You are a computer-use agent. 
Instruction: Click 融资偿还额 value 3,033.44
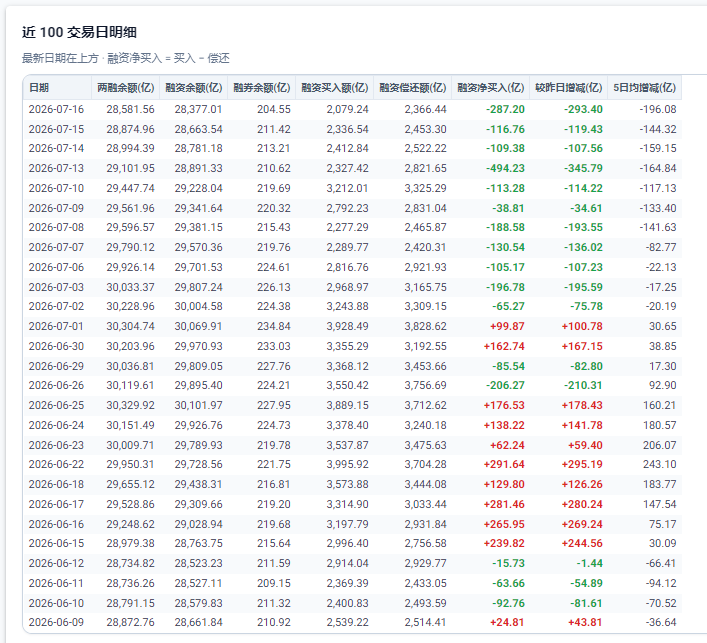tap(425, 504)
